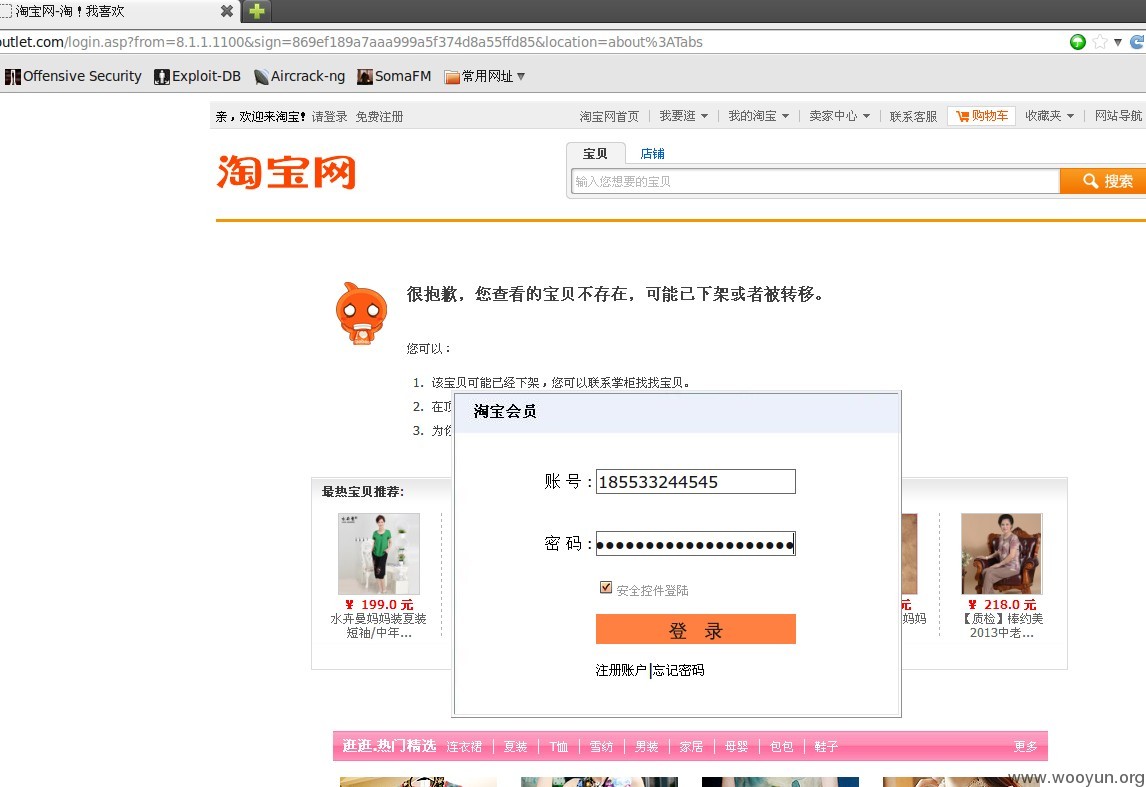Select 鞋子 category in pink bar
This screenshot has width=1146, height=787.
tap(826, 747)
